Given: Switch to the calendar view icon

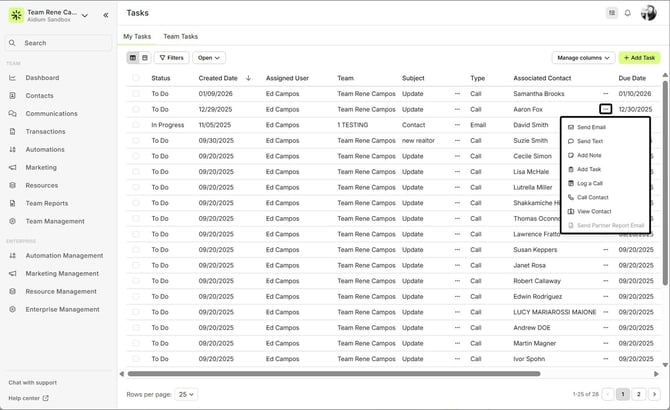Looking at the screenshot, I should coord(145,58).
